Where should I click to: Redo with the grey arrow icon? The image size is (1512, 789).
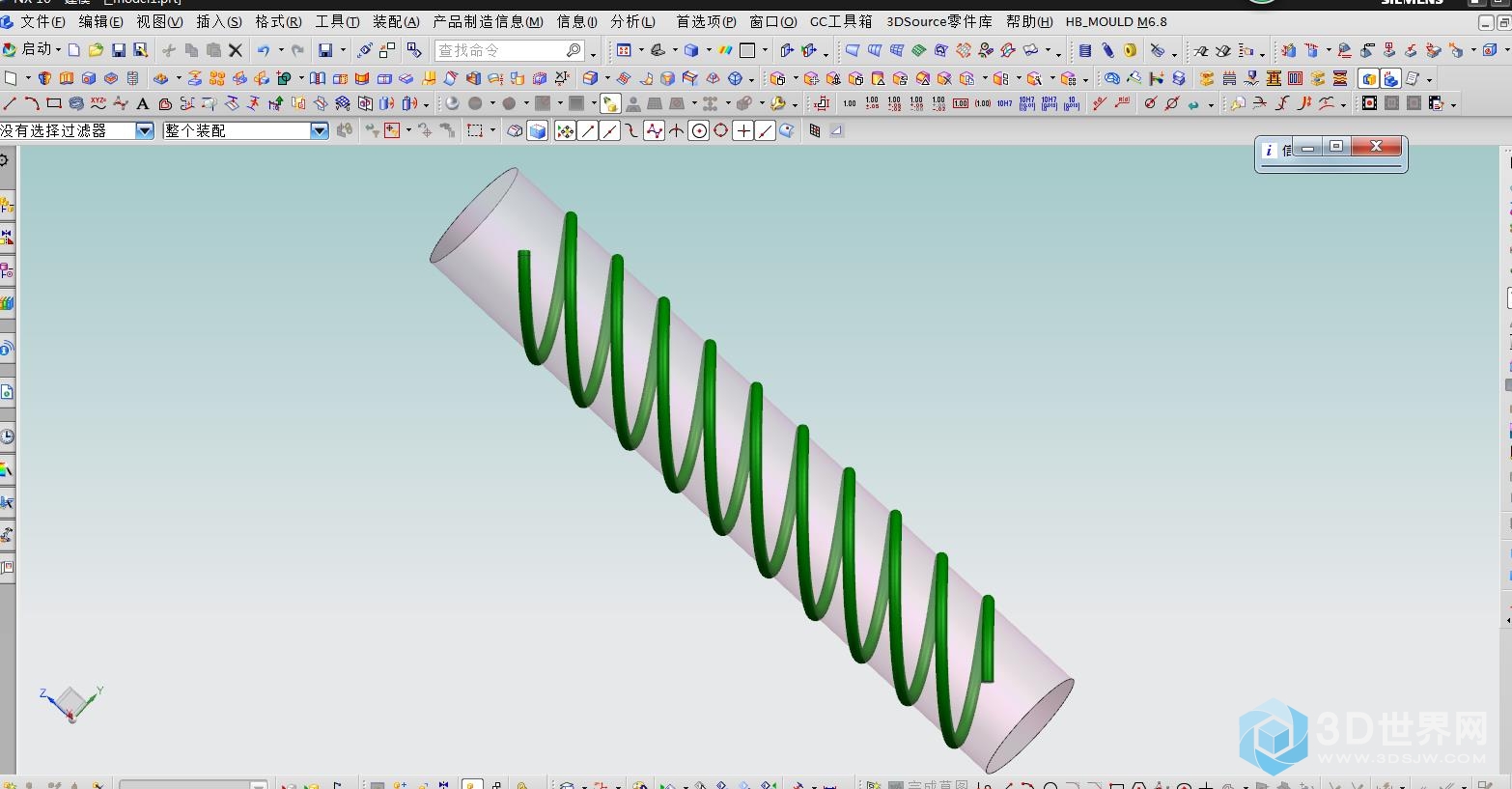[297, 49]
